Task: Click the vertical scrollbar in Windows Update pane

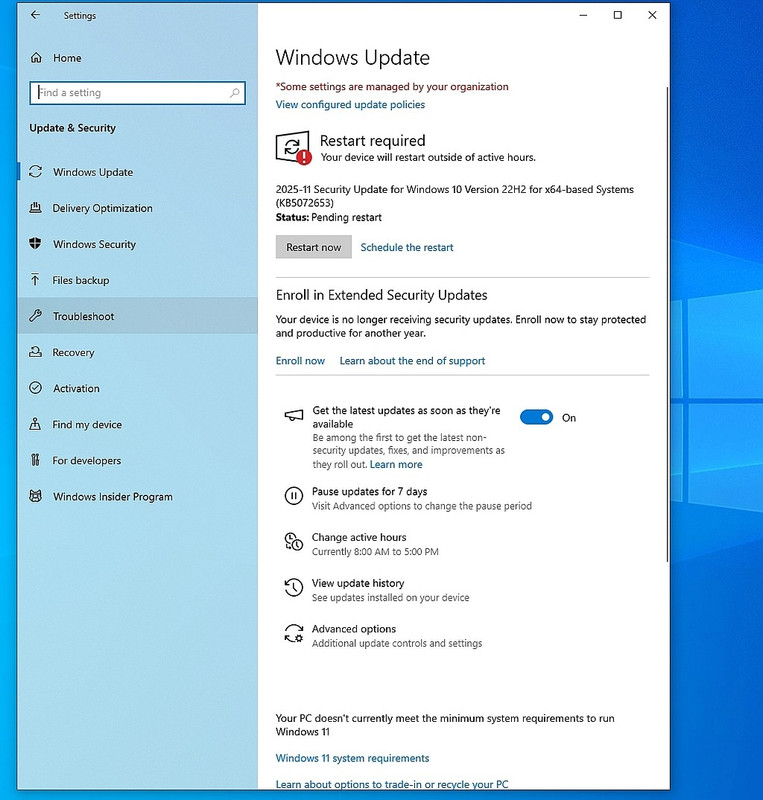Action: coord(667,324)
